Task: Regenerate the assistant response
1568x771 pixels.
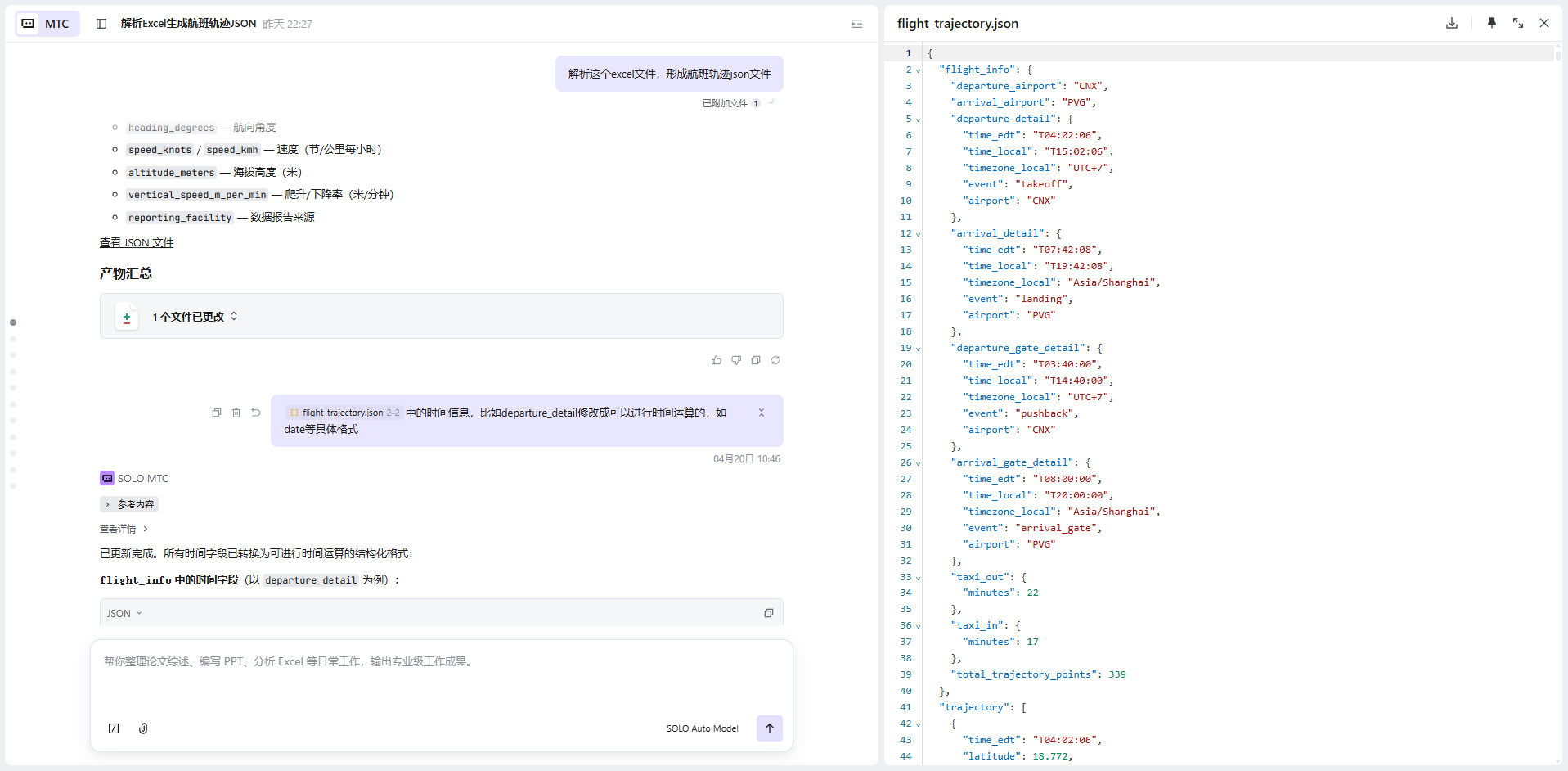Action: click(x=775, y=360)
